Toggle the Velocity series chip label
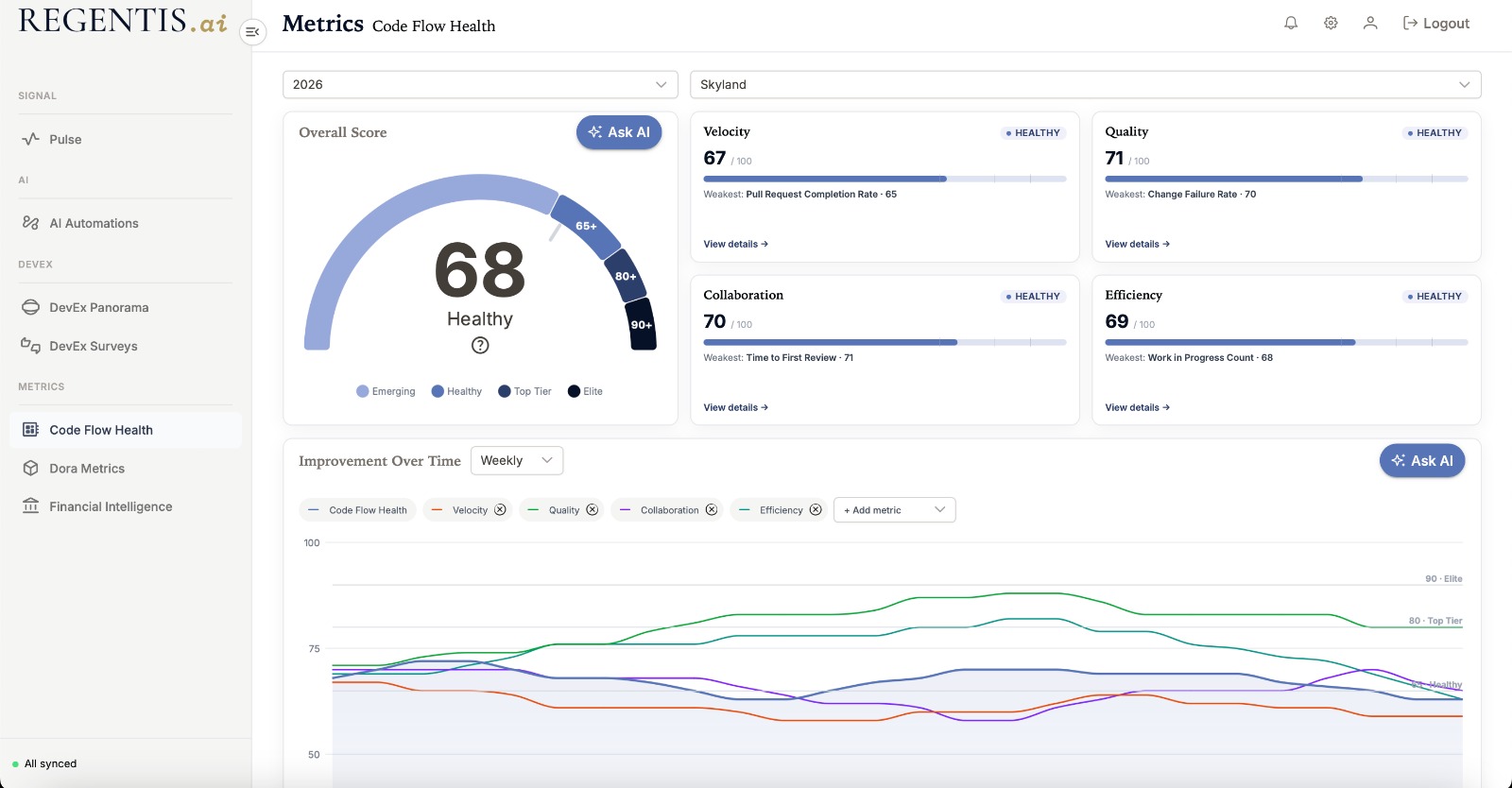This screenshot has height=788, width=1512. click(470, 510)
